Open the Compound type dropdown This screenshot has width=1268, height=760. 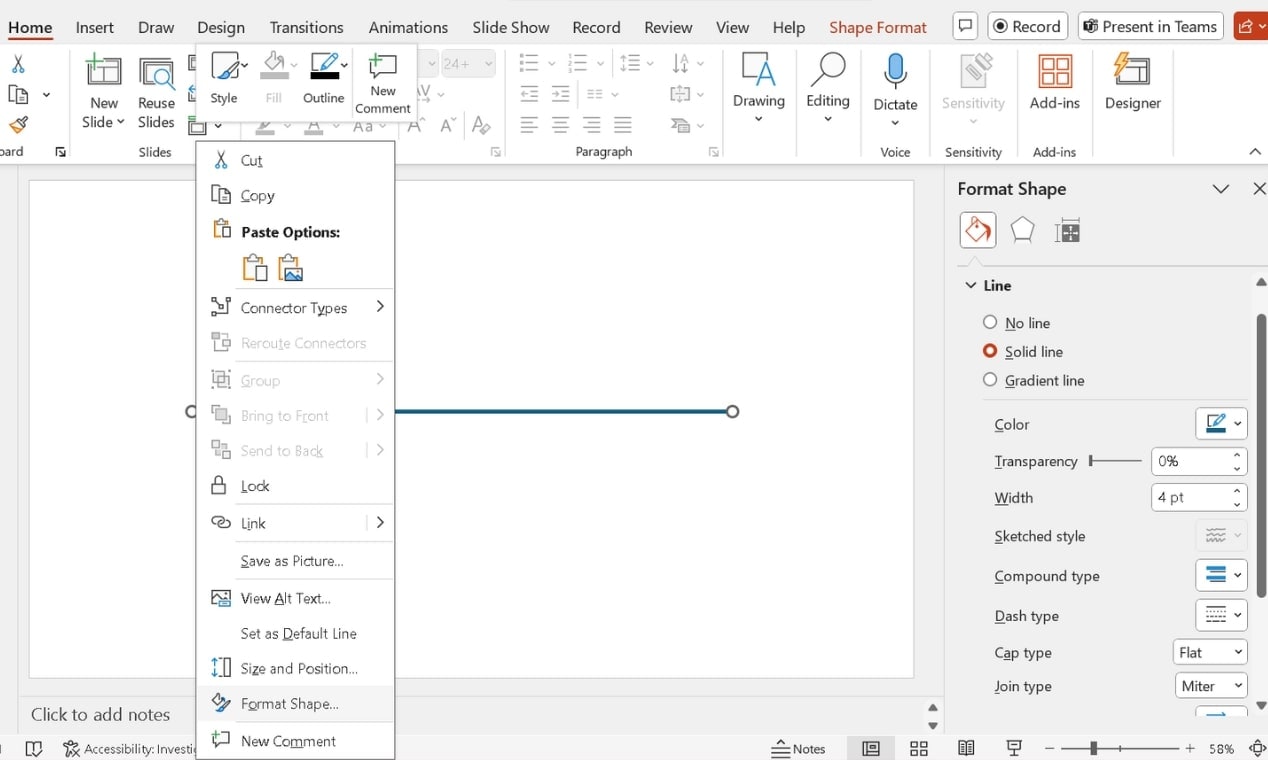[1221, 575]
